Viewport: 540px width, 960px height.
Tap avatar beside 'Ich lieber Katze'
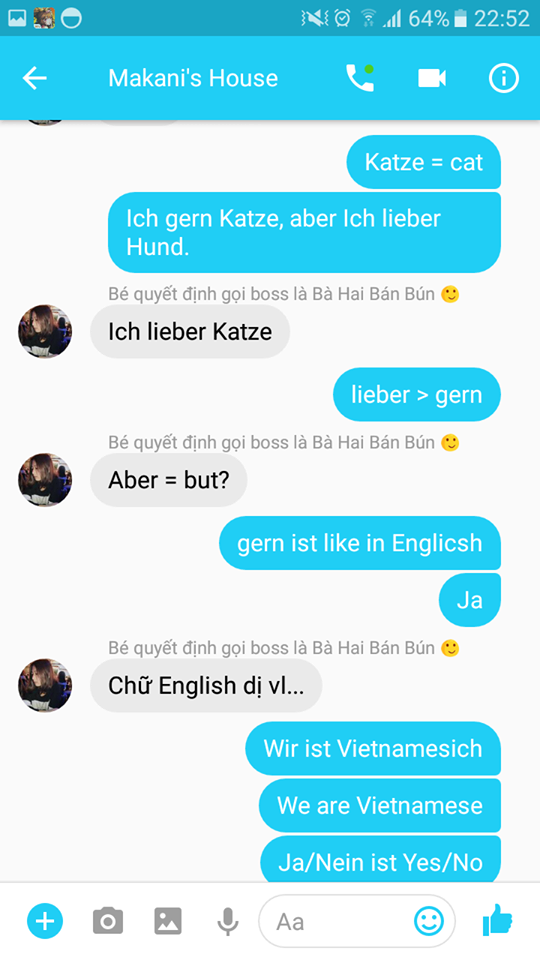click(x=45, y=331)
